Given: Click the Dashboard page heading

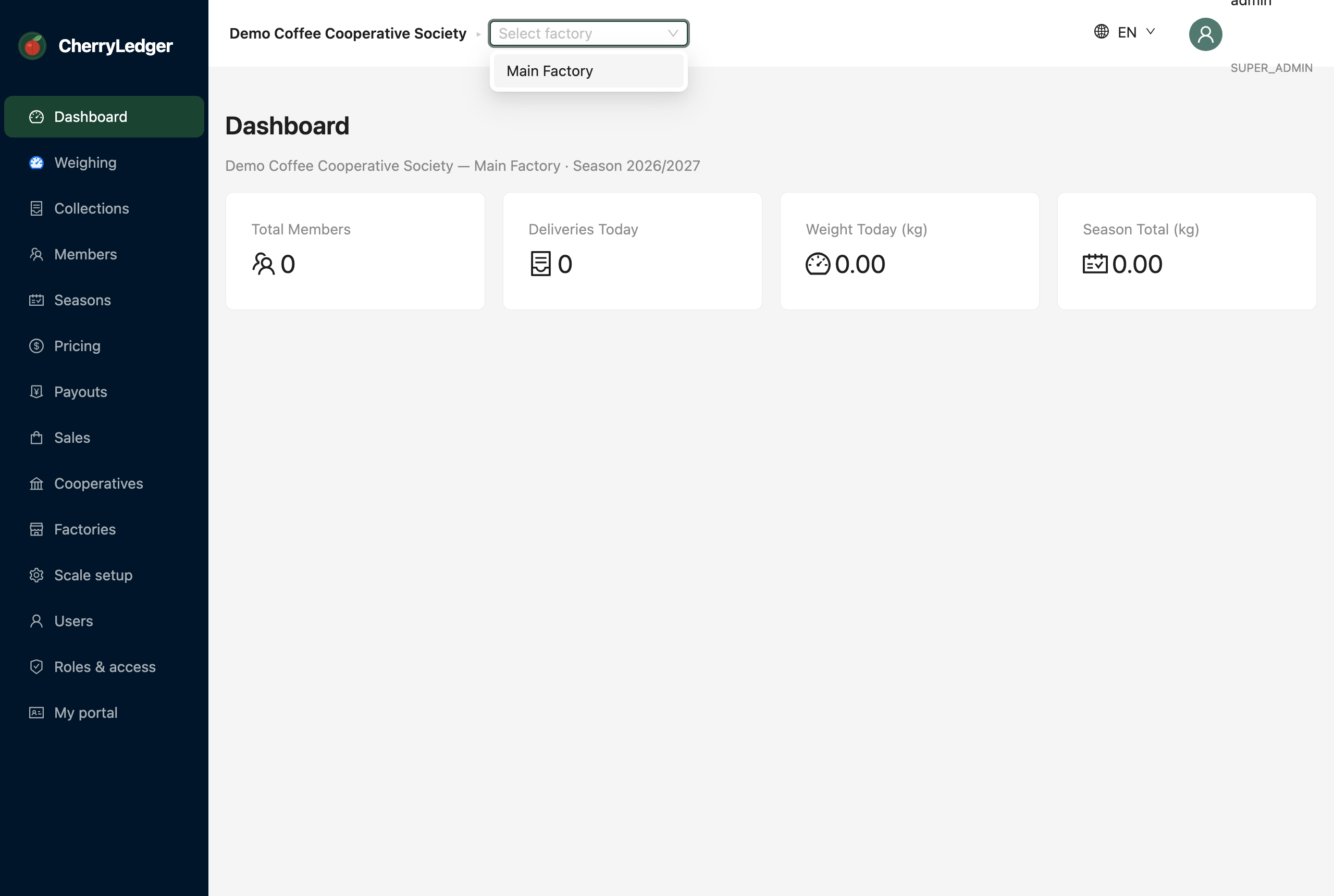Looking at the screenshot, I should pyautogui.click(x=287, y=126).
